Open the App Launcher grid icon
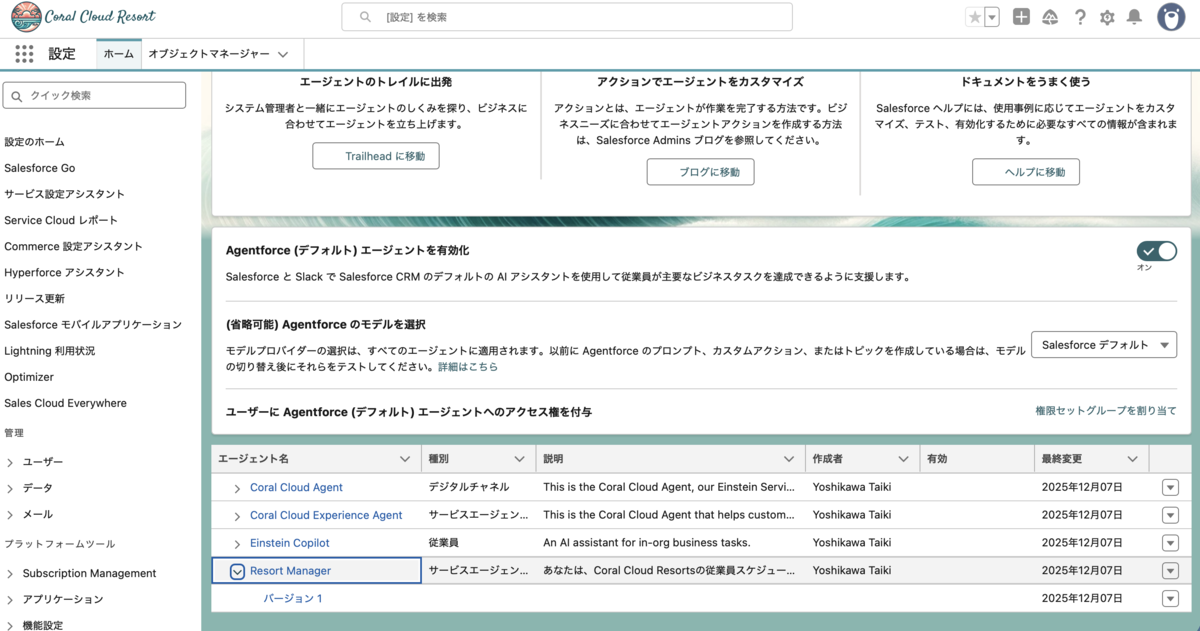The height and width of the screenshot is (631, 1200). tap(24, 54)
